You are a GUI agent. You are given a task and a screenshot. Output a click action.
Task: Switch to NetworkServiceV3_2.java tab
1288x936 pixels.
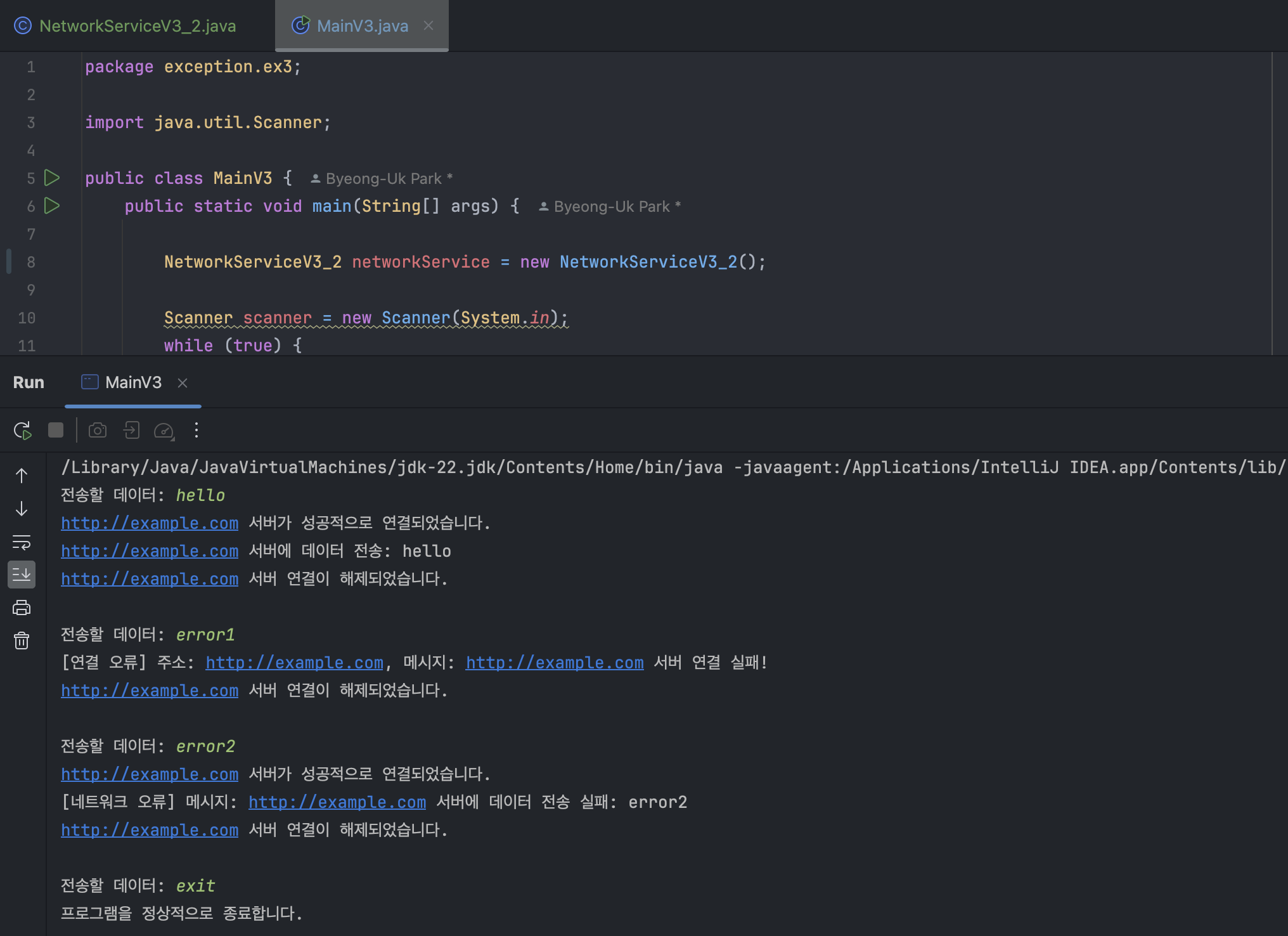pyautogui.click(x=137, y=26)
